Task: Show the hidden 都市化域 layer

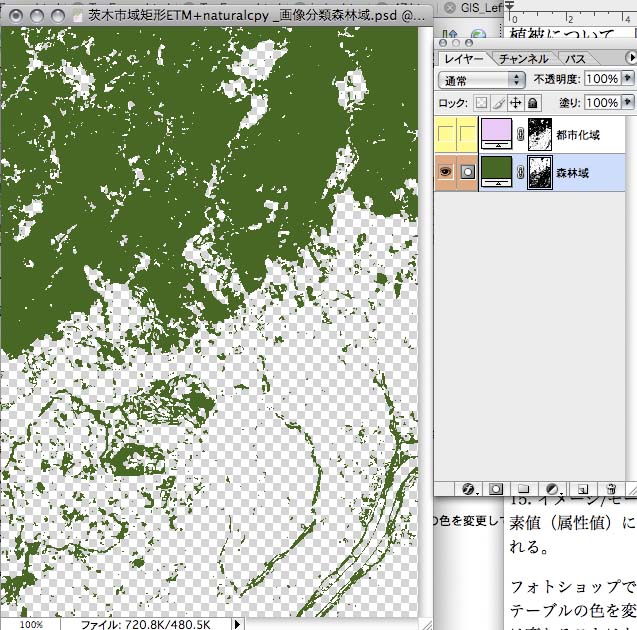Action: coord(445,134)
